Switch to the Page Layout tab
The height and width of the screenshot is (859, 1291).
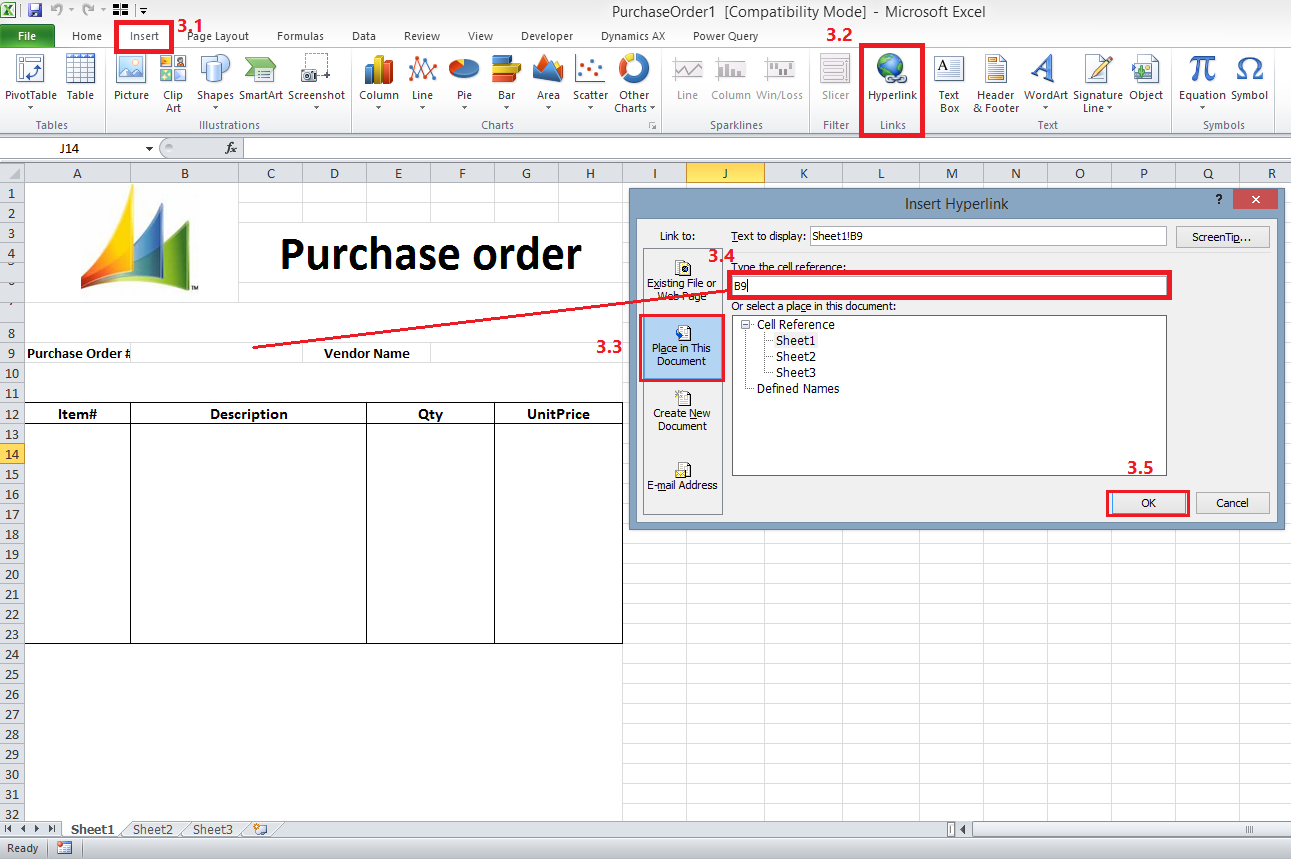tap(218, 36)
